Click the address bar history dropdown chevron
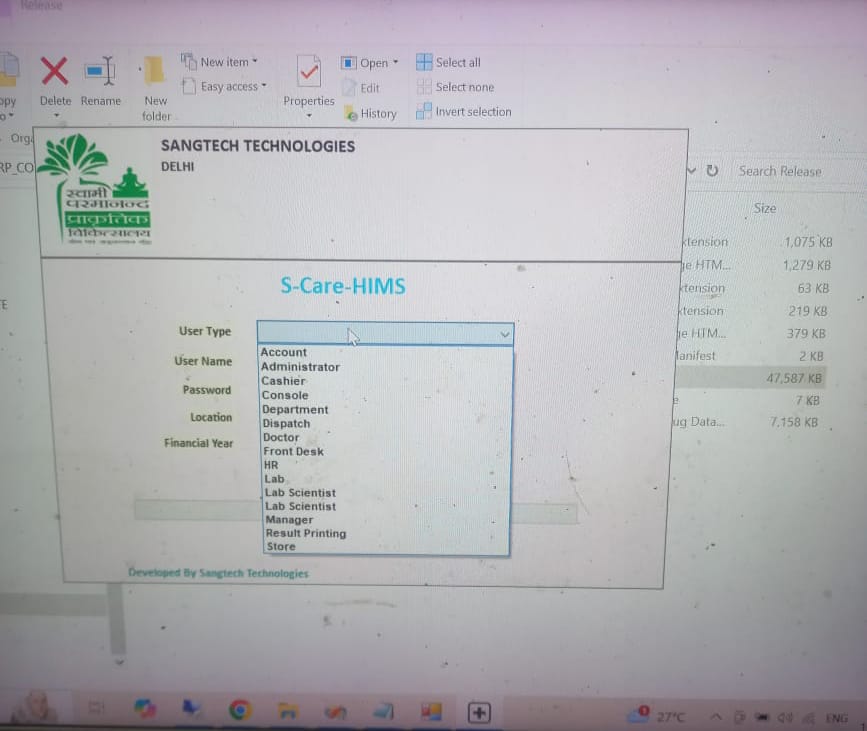 click(691, 171)
